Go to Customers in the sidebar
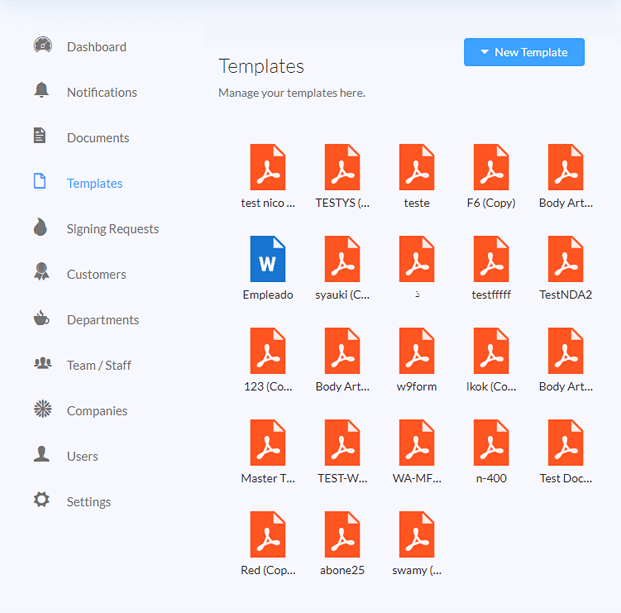Screen dimensions: 621x613 (x=96, y=274)
